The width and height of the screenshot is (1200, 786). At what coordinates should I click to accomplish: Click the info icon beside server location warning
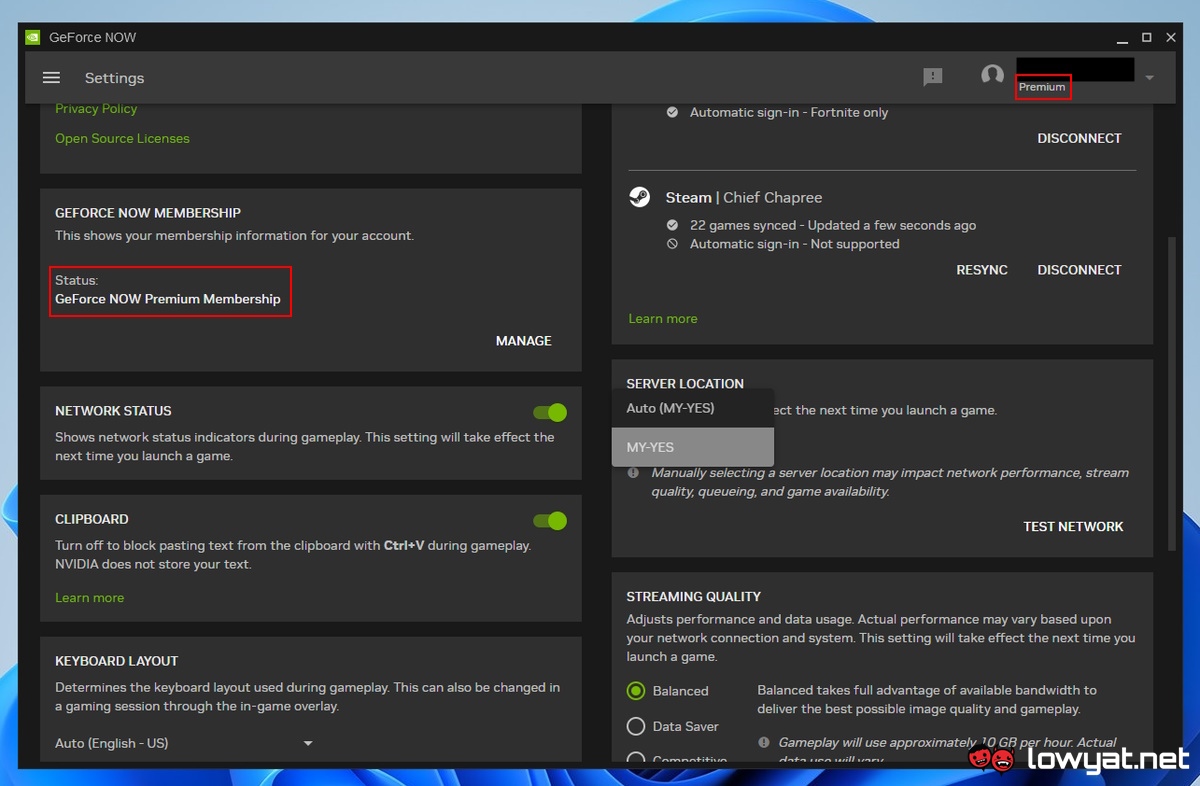tap(633, 473)
